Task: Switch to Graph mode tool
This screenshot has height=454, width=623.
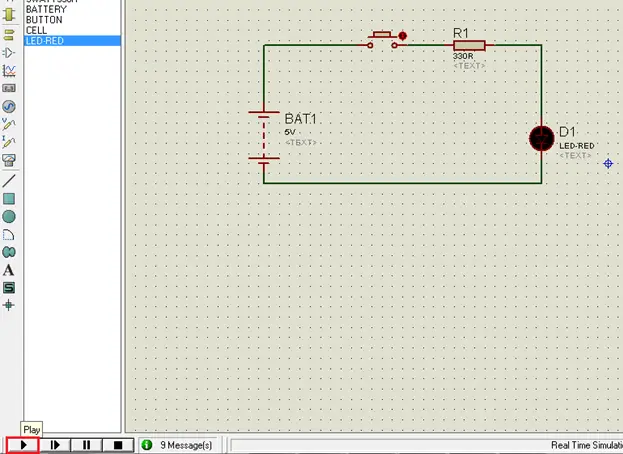Action: pyautogui.click(x=9, y=71)
